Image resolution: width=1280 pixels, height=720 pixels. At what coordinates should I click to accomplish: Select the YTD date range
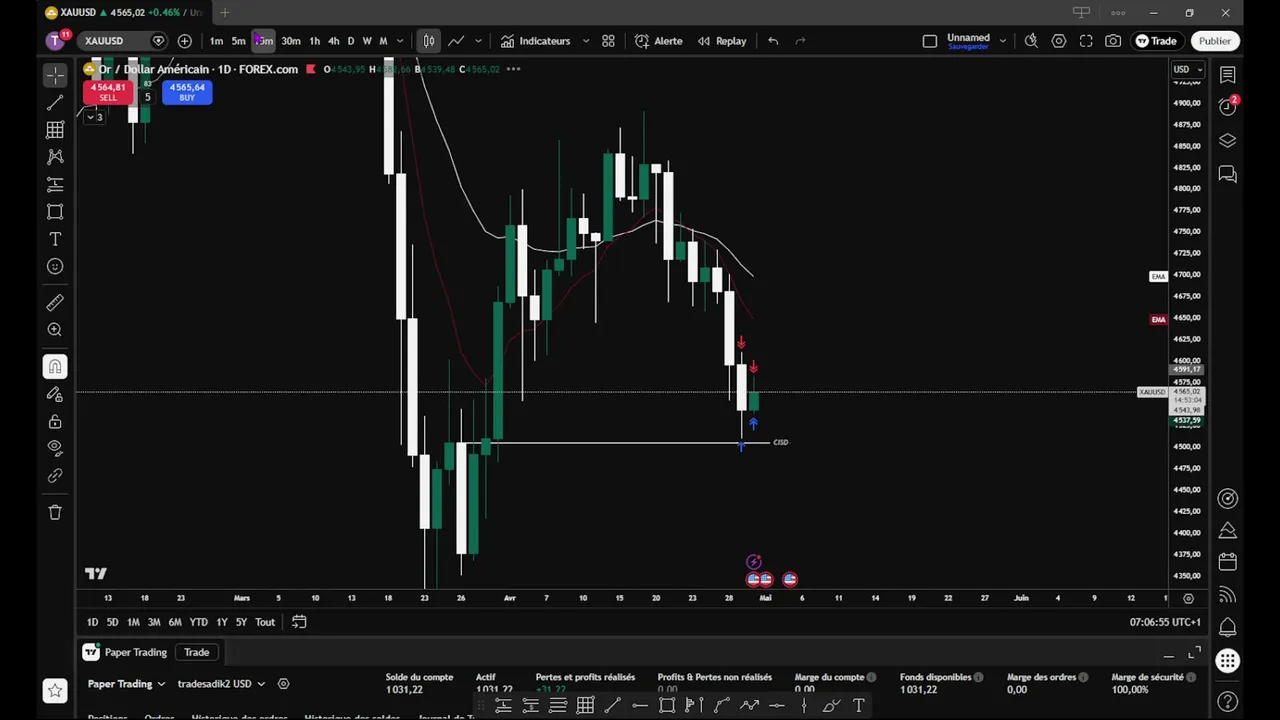coord(199,622)
